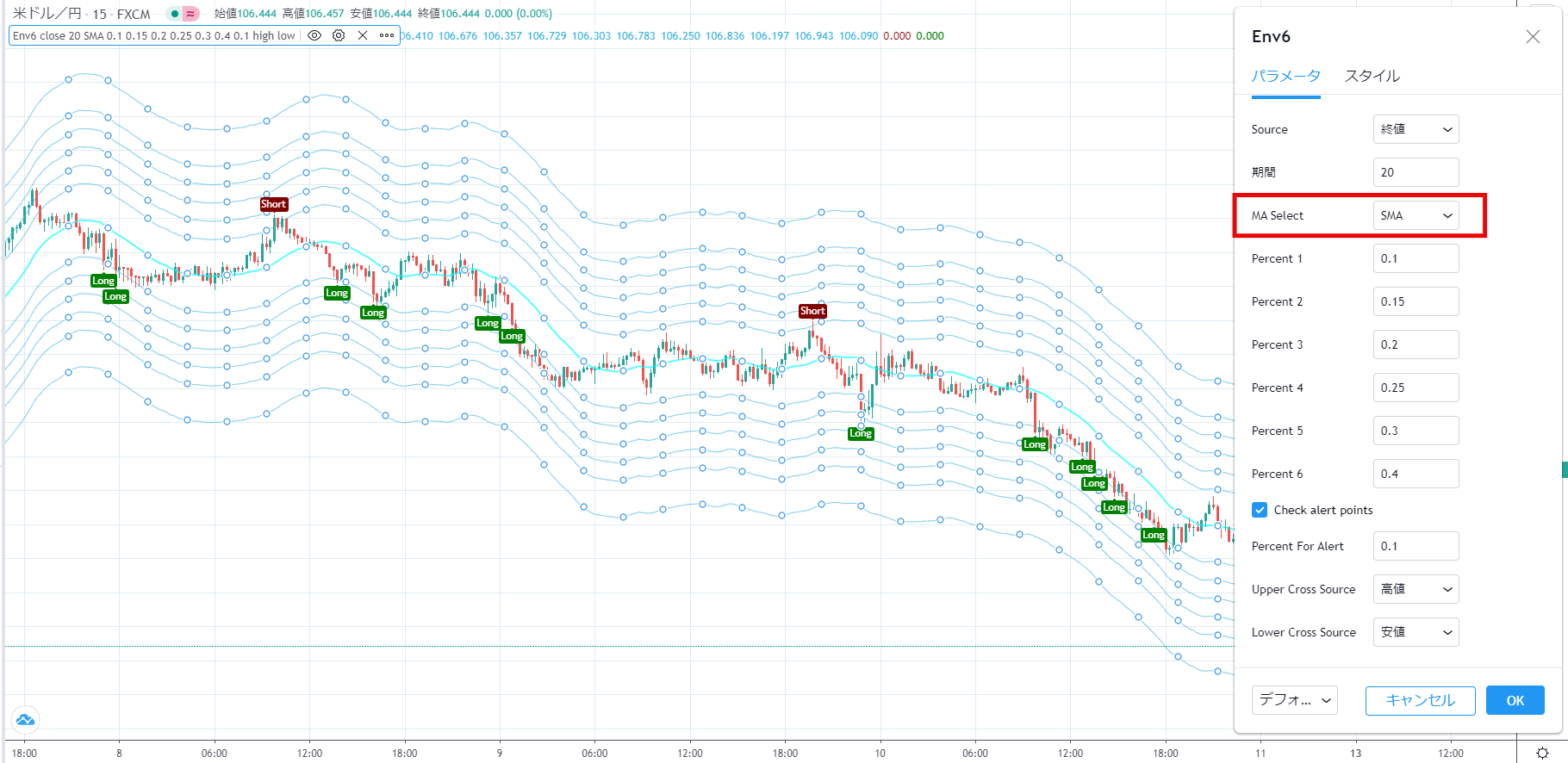
Task: Open the indicator's three-dot more menu
Action: 387,35
